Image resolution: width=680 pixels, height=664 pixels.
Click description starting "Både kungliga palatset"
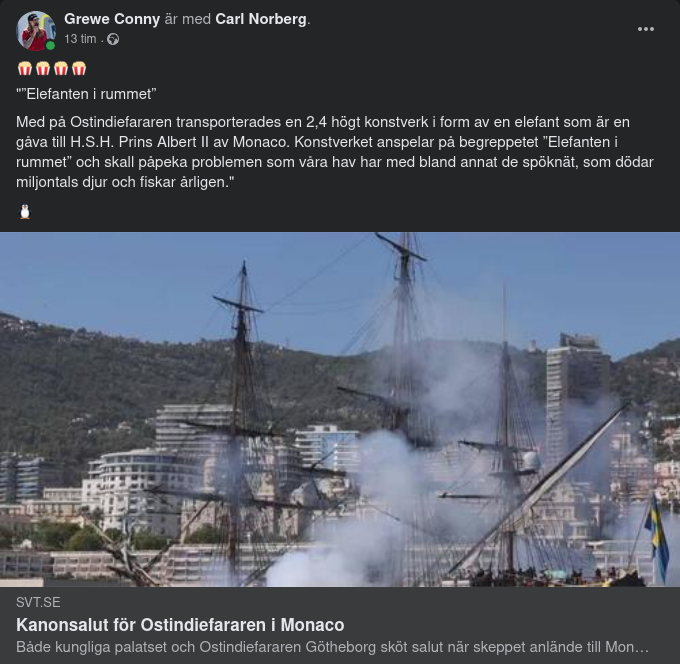click(x=332, y=647)
